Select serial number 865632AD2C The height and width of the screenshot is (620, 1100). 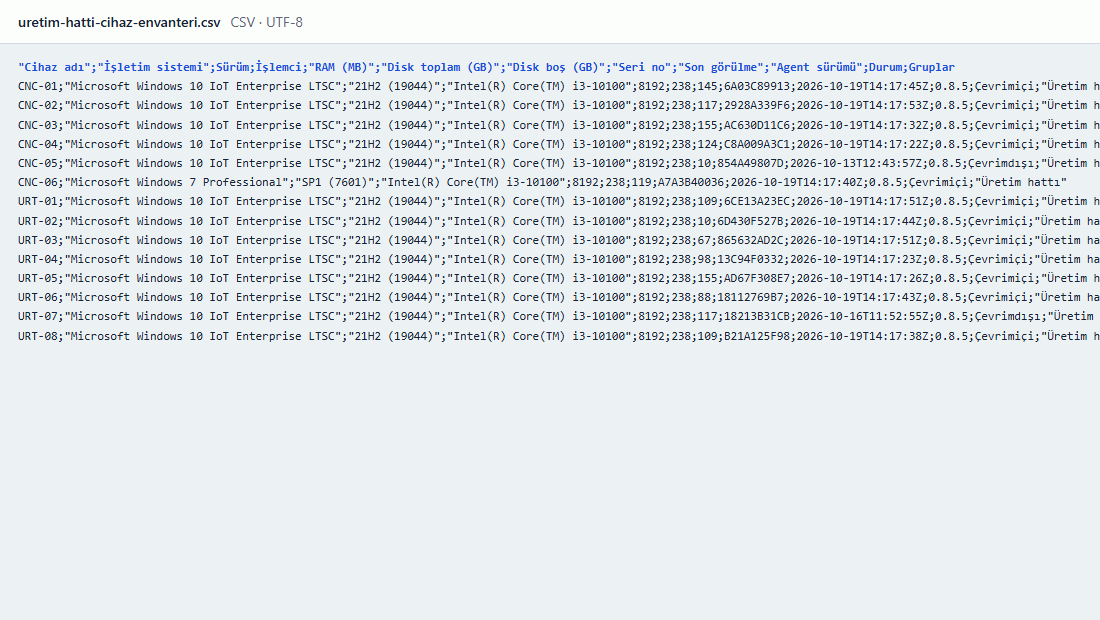pos(751,240)
